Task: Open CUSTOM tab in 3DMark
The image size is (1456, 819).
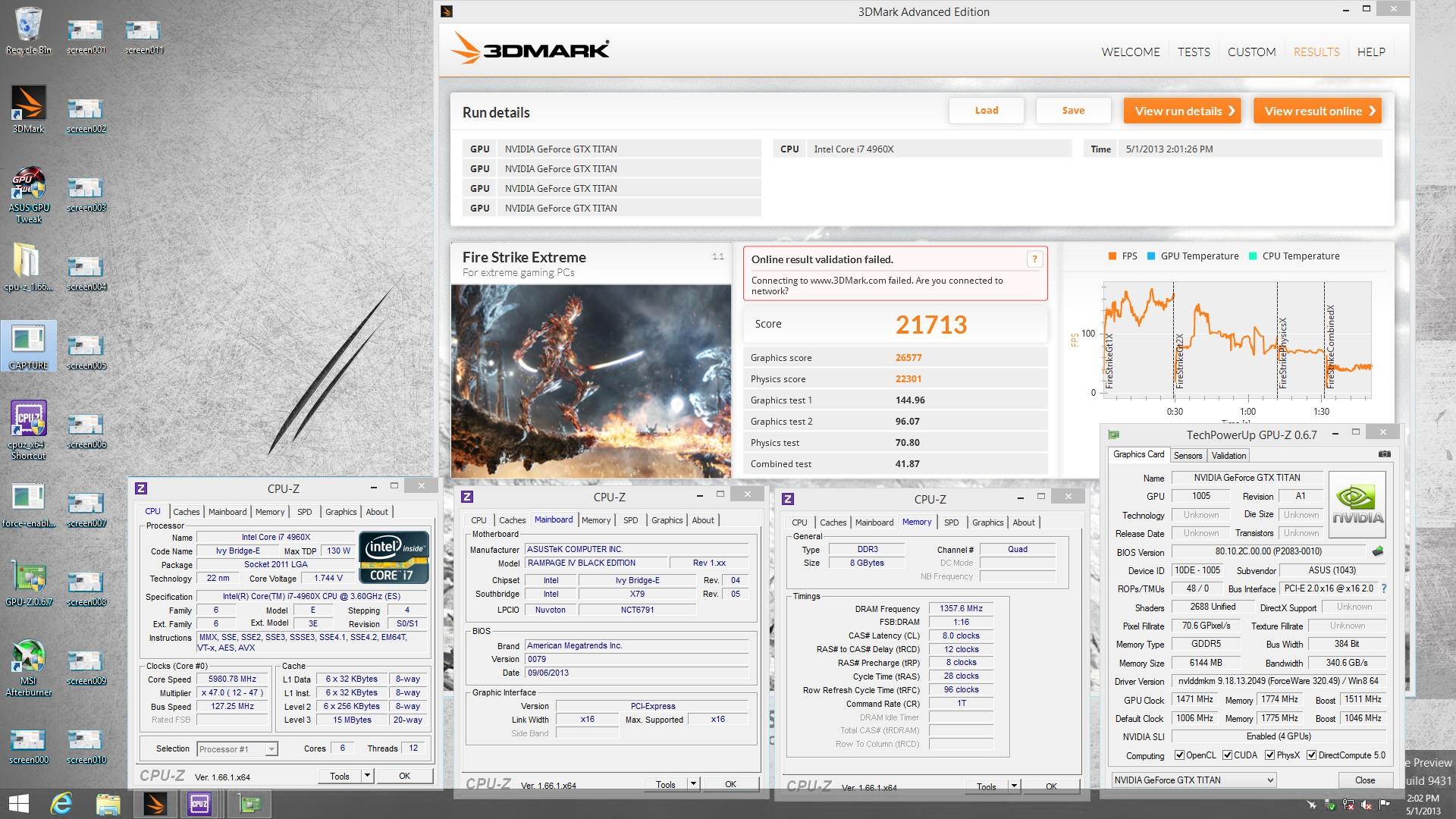Action: coord(1251,52)
